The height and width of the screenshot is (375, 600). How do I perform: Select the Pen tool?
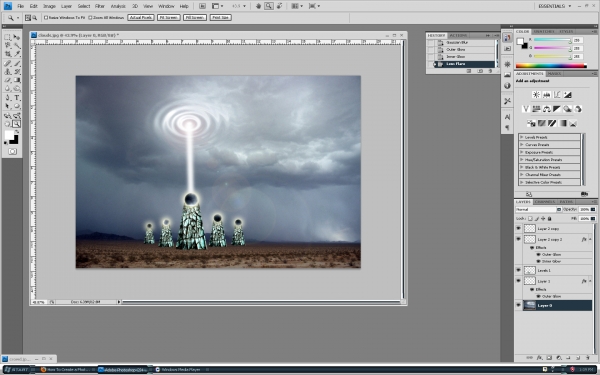click(7, 98)
